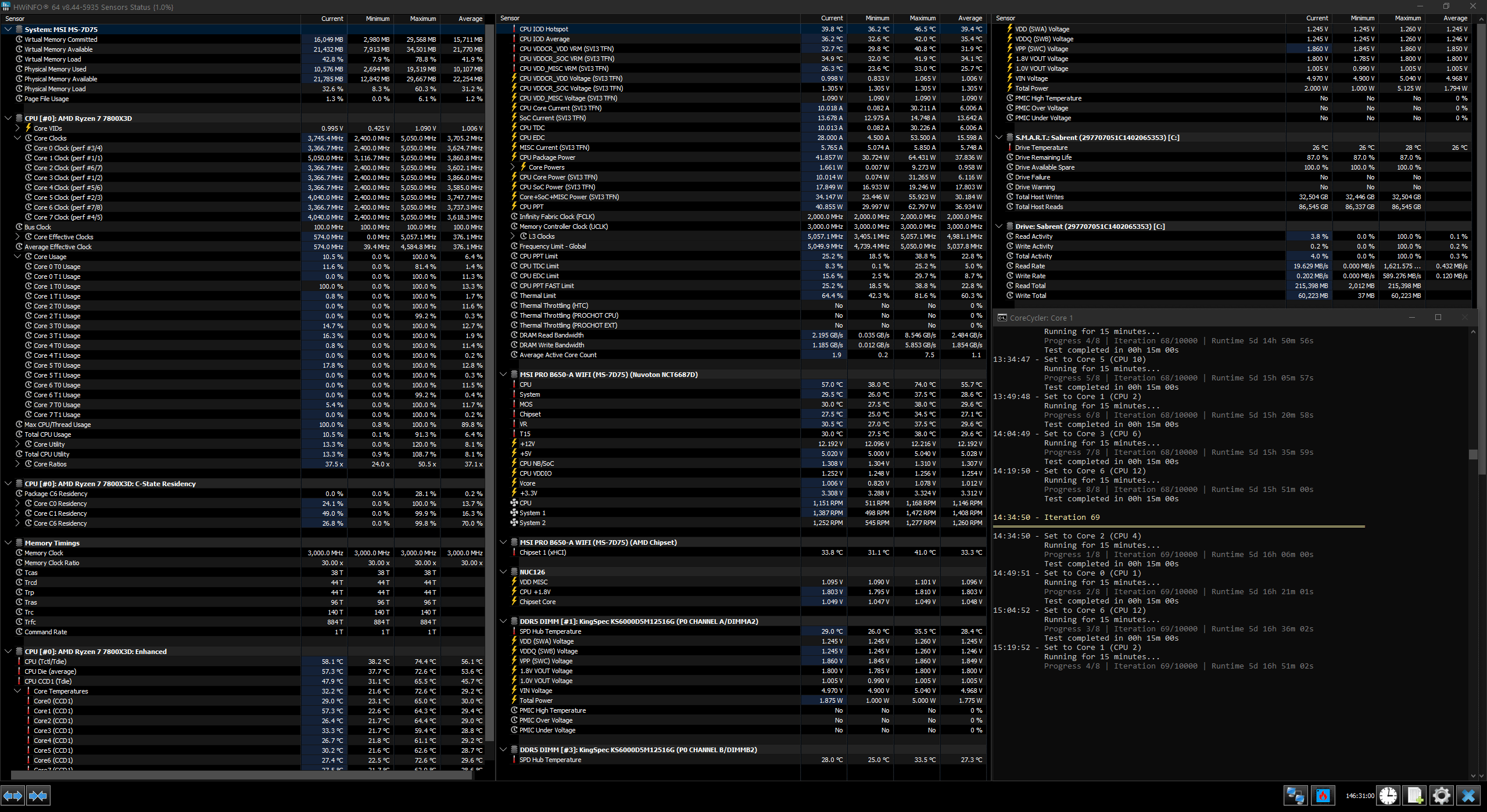Start logging with the sheet-plus icon
The height and width of the screenshot is (812, 1487).
point(1415,796)
